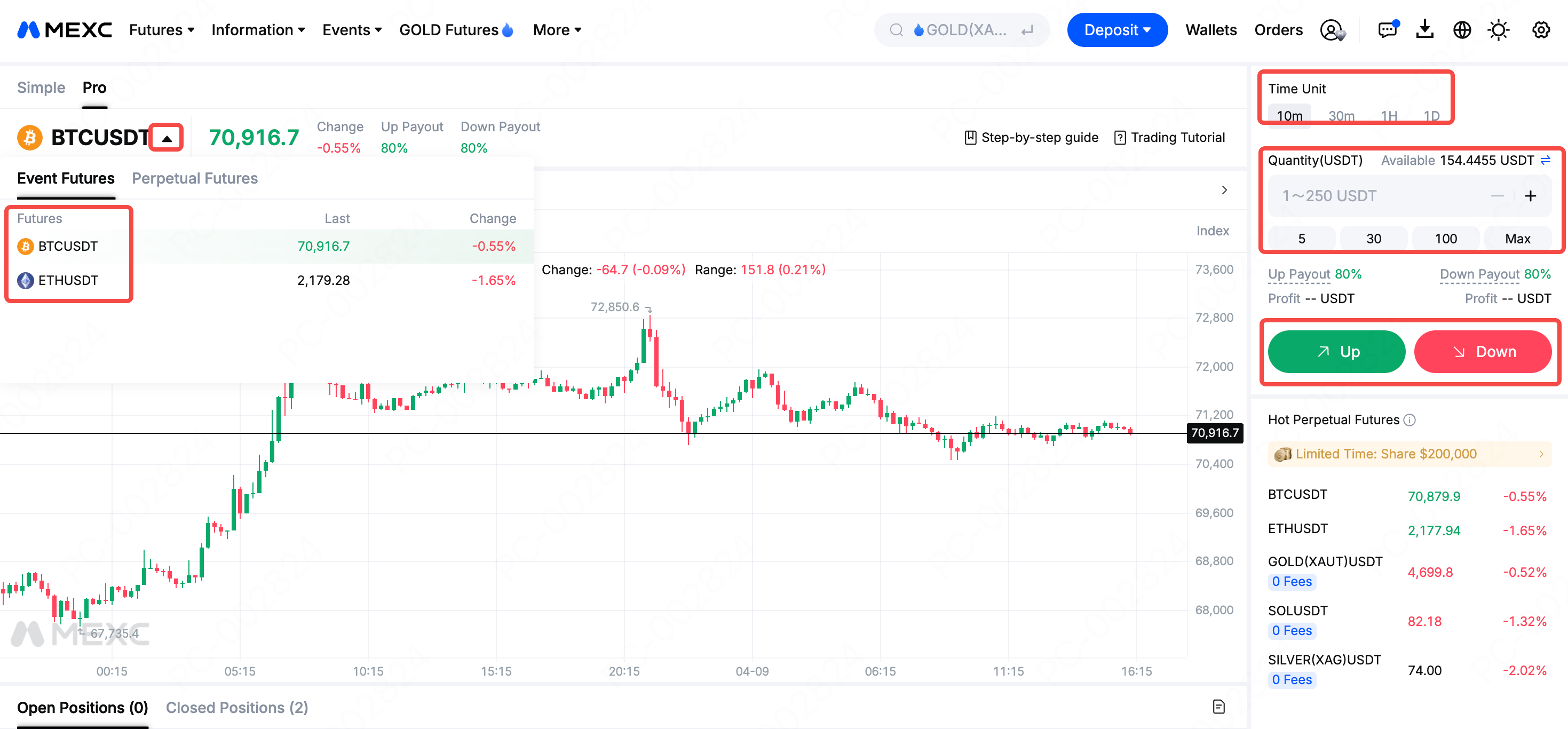Open the order records document icon

click(1218, 707)
